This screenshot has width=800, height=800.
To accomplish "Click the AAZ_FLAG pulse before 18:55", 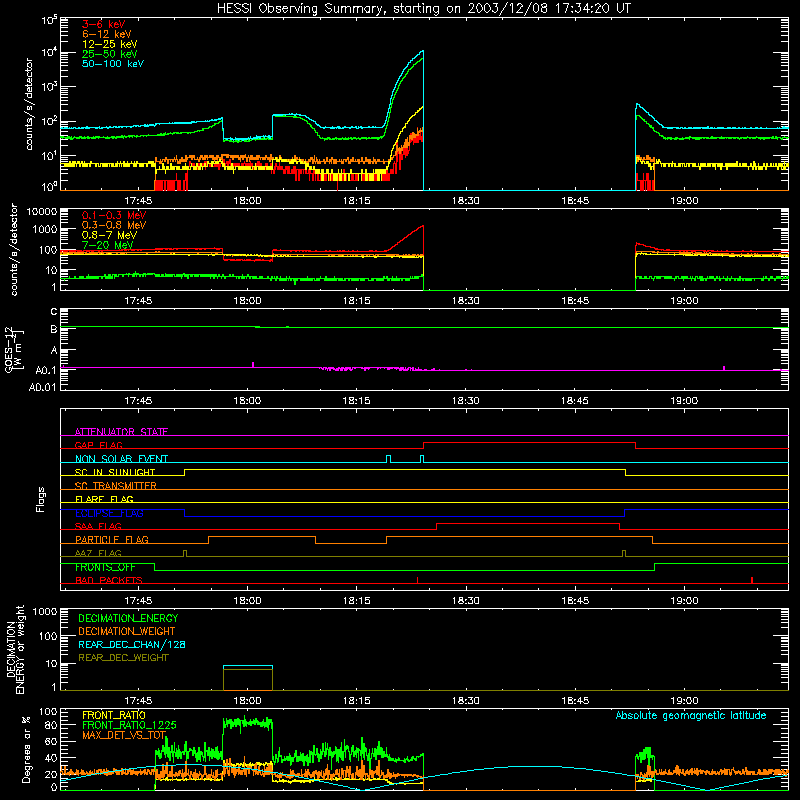I will pyautogui.click(x=624, y=553).
